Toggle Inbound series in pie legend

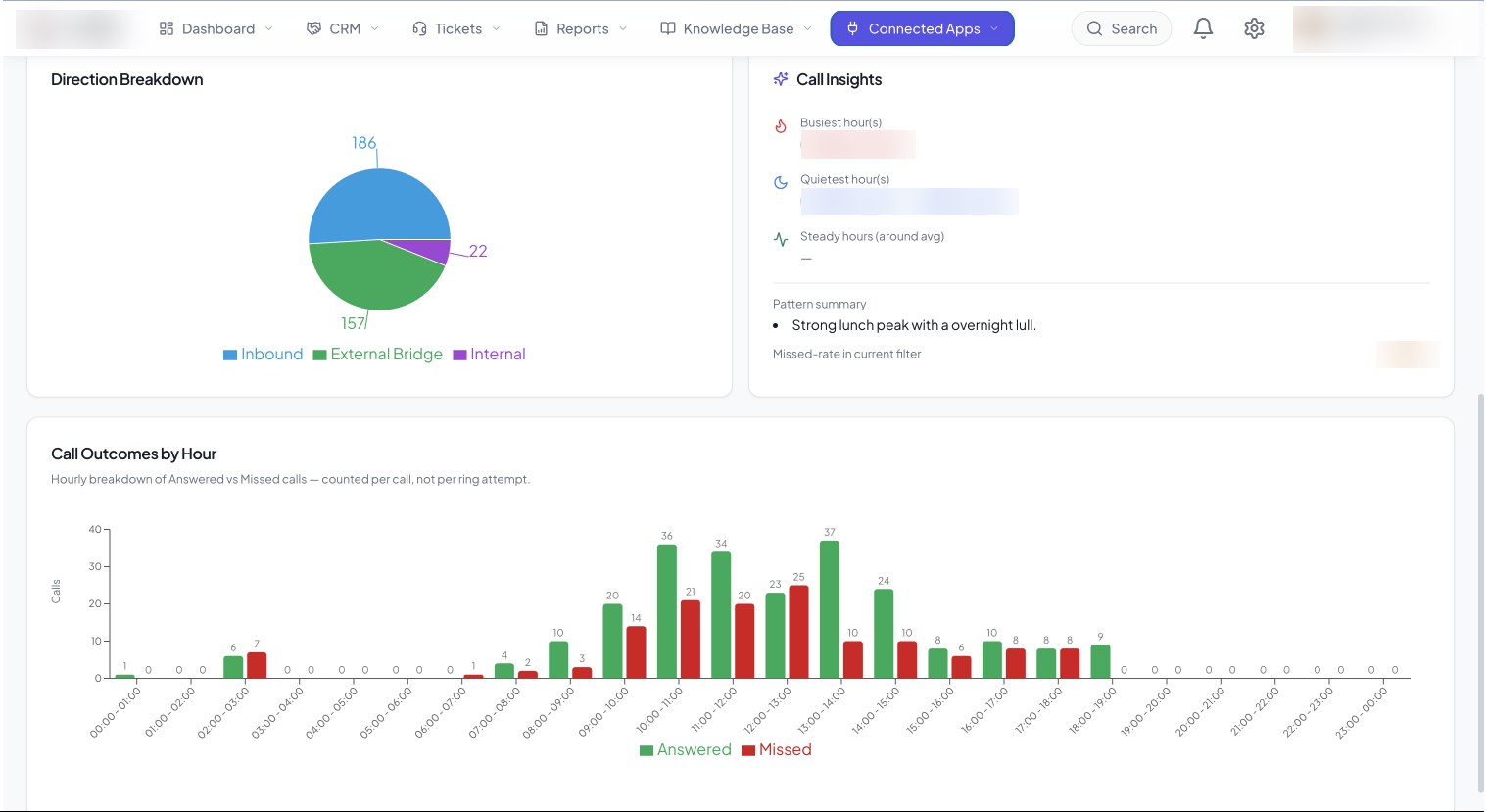[x=264, y=355]
